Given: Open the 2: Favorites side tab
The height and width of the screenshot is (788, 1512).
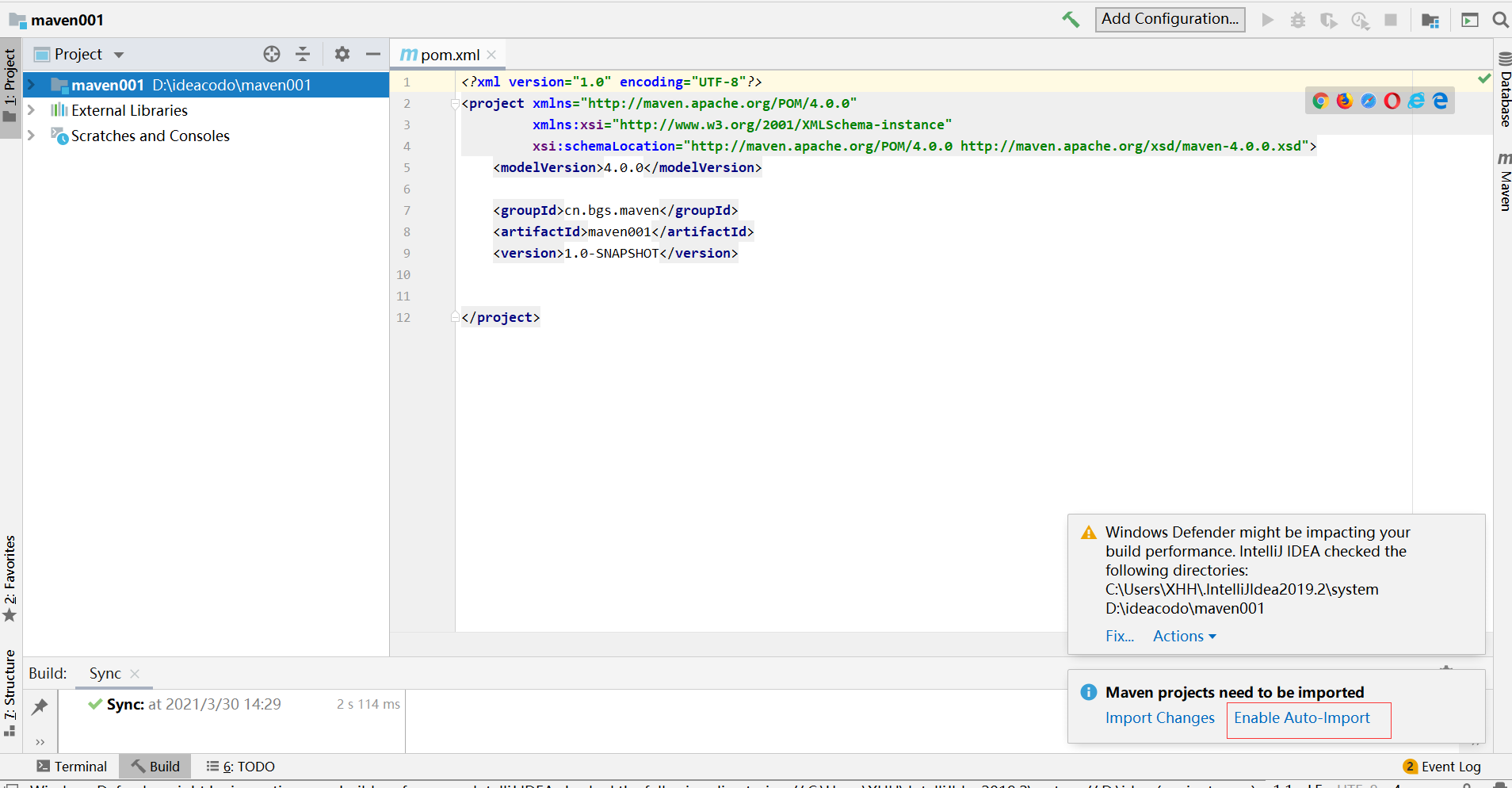Looking at the screenshot, I should tap(10, 579).
